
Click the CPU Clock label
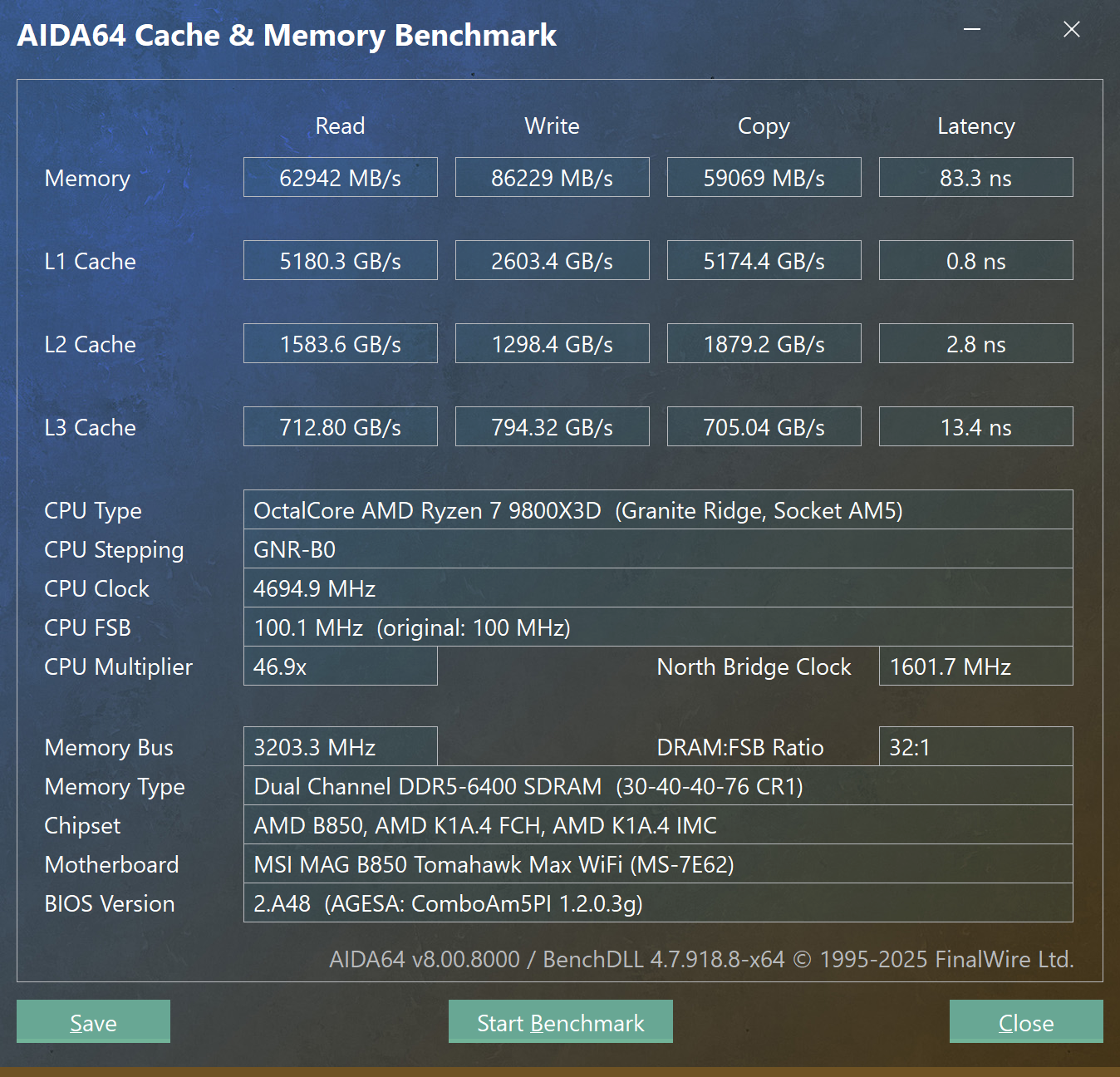tap(96, 588)
